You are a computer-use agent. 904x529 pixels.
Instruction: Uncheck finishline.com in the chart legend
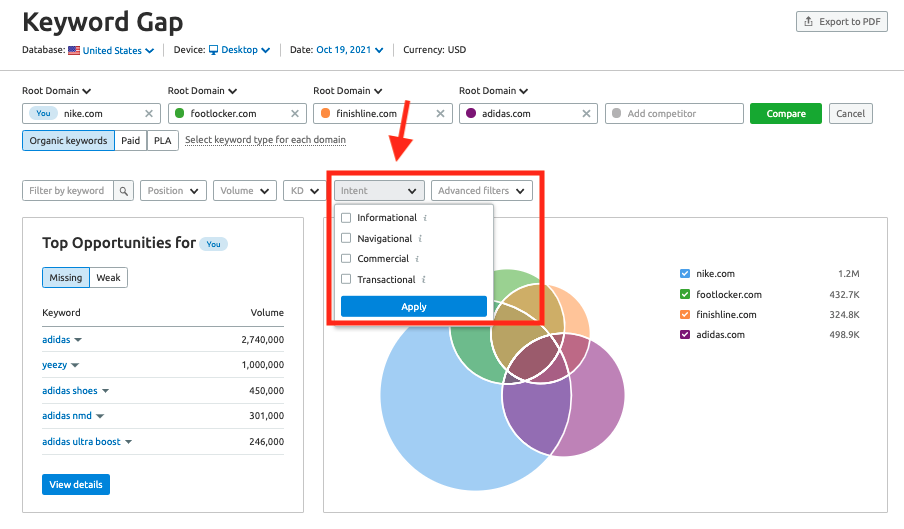(685, 315)
